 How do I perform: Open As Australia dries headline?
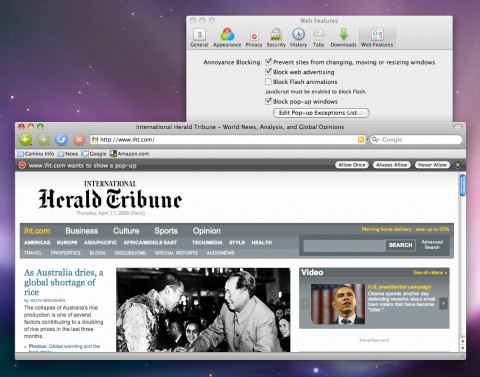(x=64, y=282)
